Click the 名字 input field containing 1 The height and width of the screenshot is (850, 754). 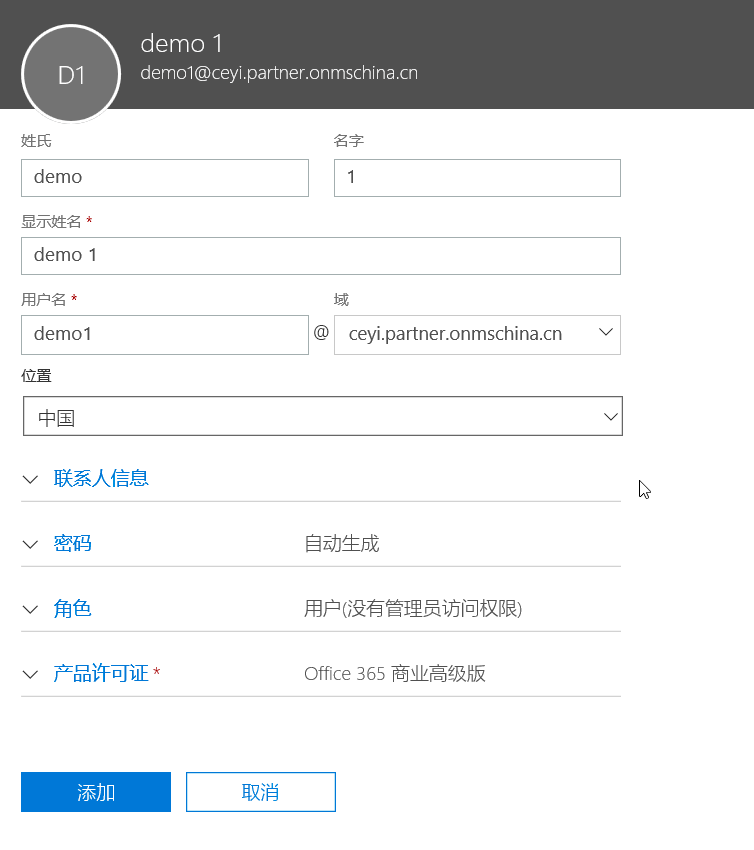[477, 178]
